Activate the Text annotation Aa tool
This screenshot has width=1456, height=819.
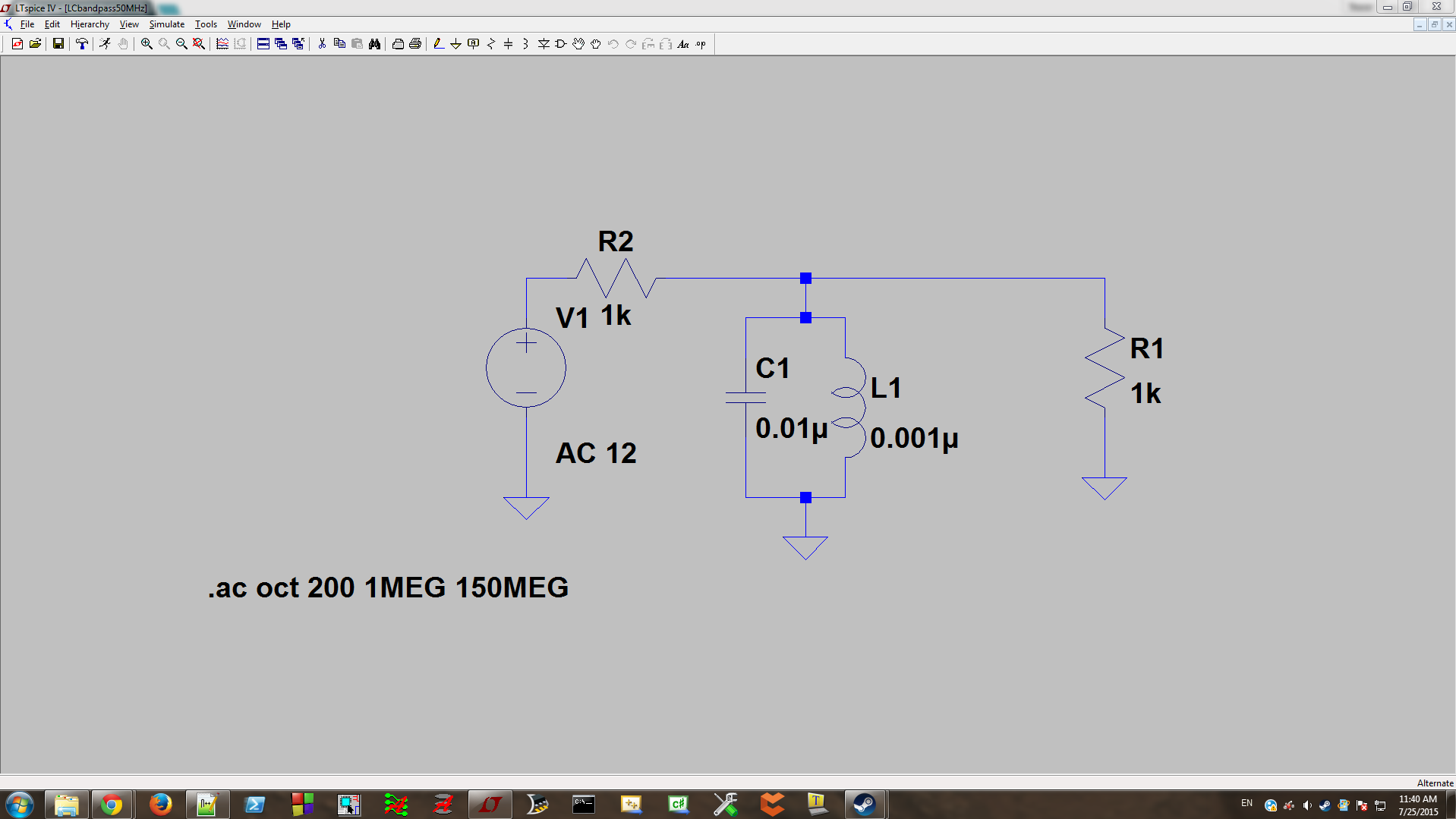click(x=683, y=43)
